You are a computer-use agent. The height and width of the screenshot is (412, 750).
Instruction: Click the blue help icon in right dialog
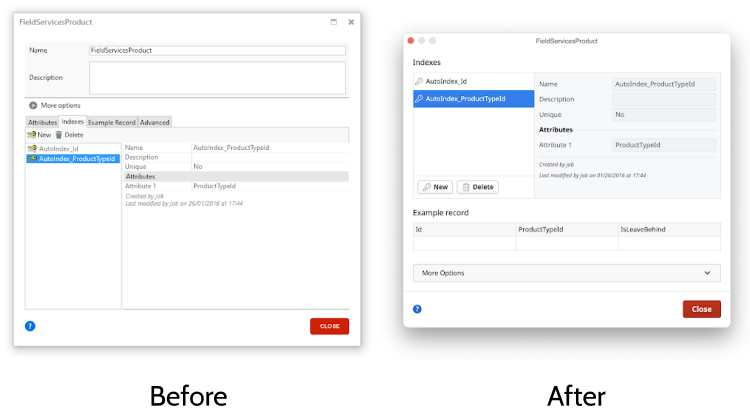417,309
